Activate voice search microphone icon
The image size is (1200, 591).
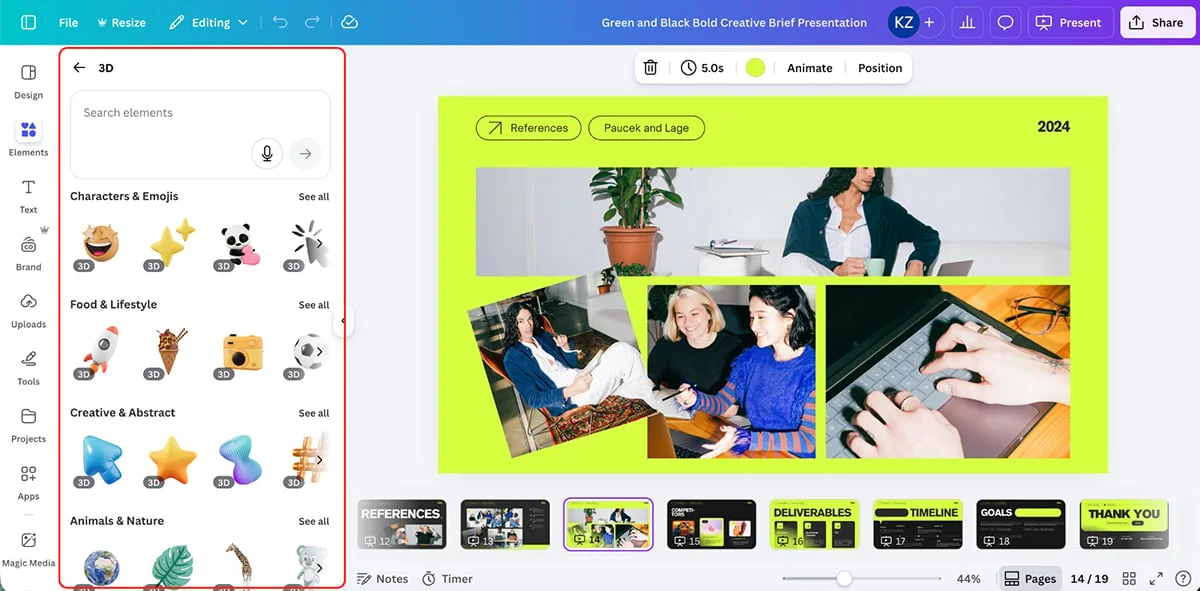coord(267,153)
